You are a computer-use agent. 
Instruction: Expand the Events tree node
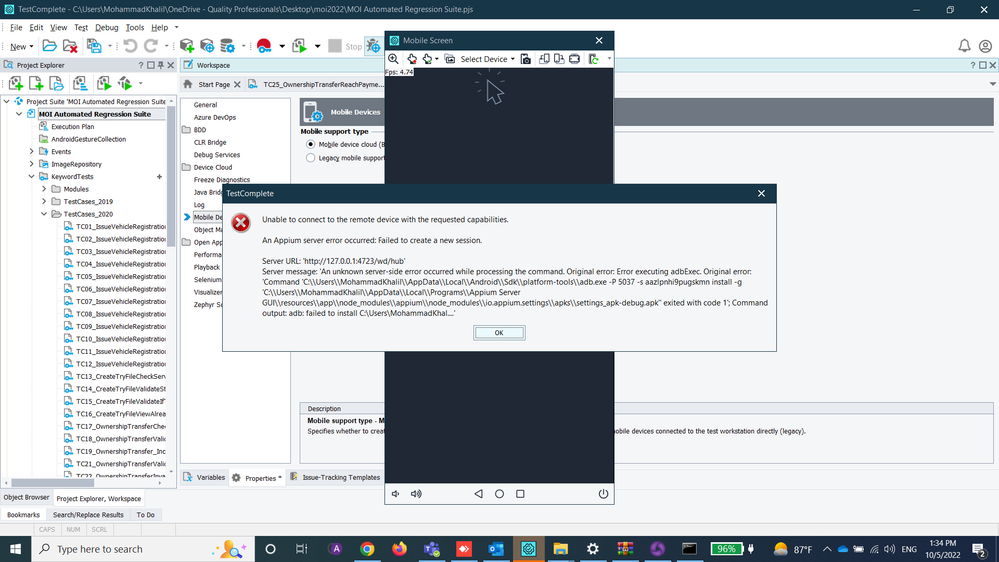tap(32, 152)
